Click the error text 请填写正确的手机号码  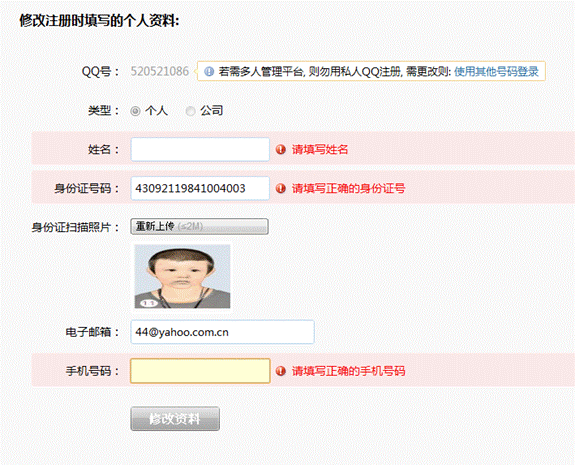349,371
